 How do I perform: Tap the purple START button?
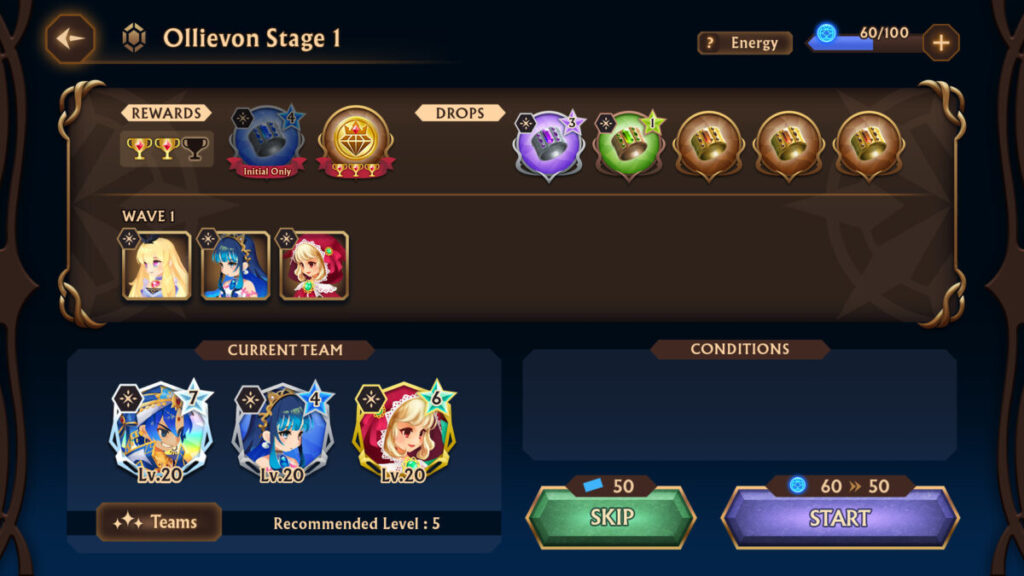[x=840, y=517]
